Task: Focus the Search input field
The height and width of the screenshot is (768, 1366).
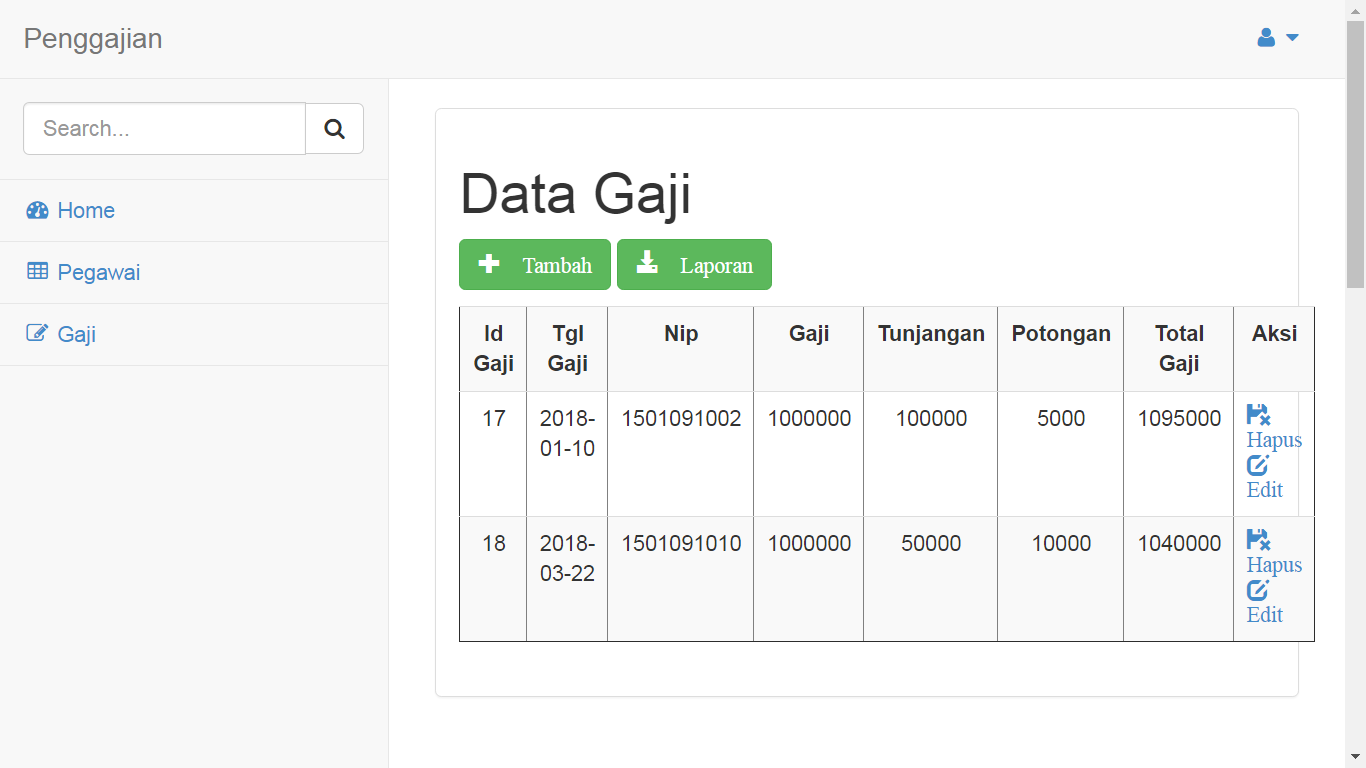Action: (x=164, y=129)
